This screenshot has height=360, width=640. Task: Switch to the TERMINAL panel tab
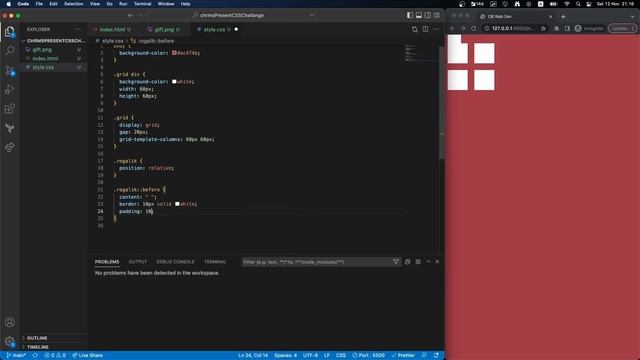click(215, 262)
